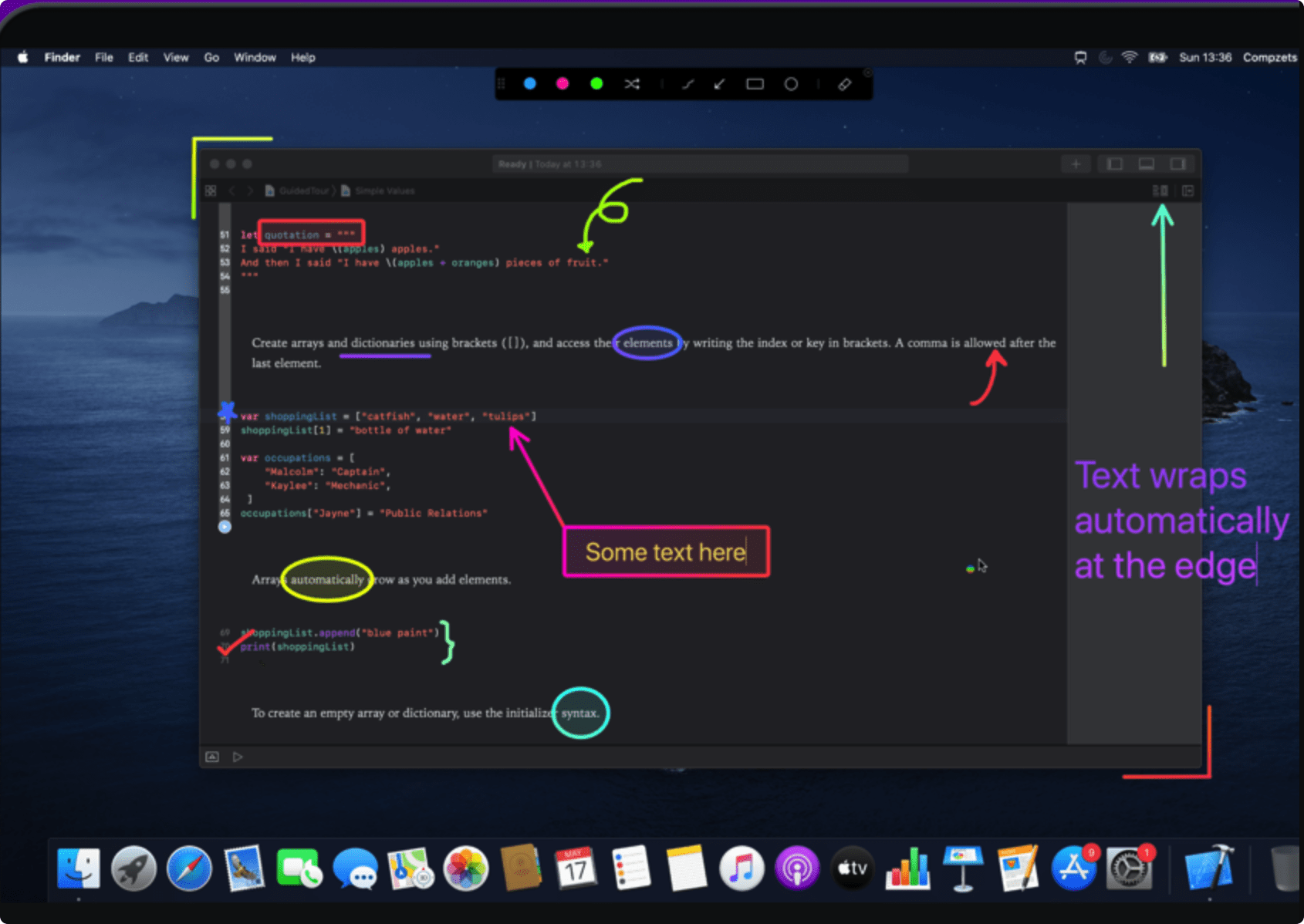
Task: Select the pink color swatch
Action: click(x=562, y=83)
